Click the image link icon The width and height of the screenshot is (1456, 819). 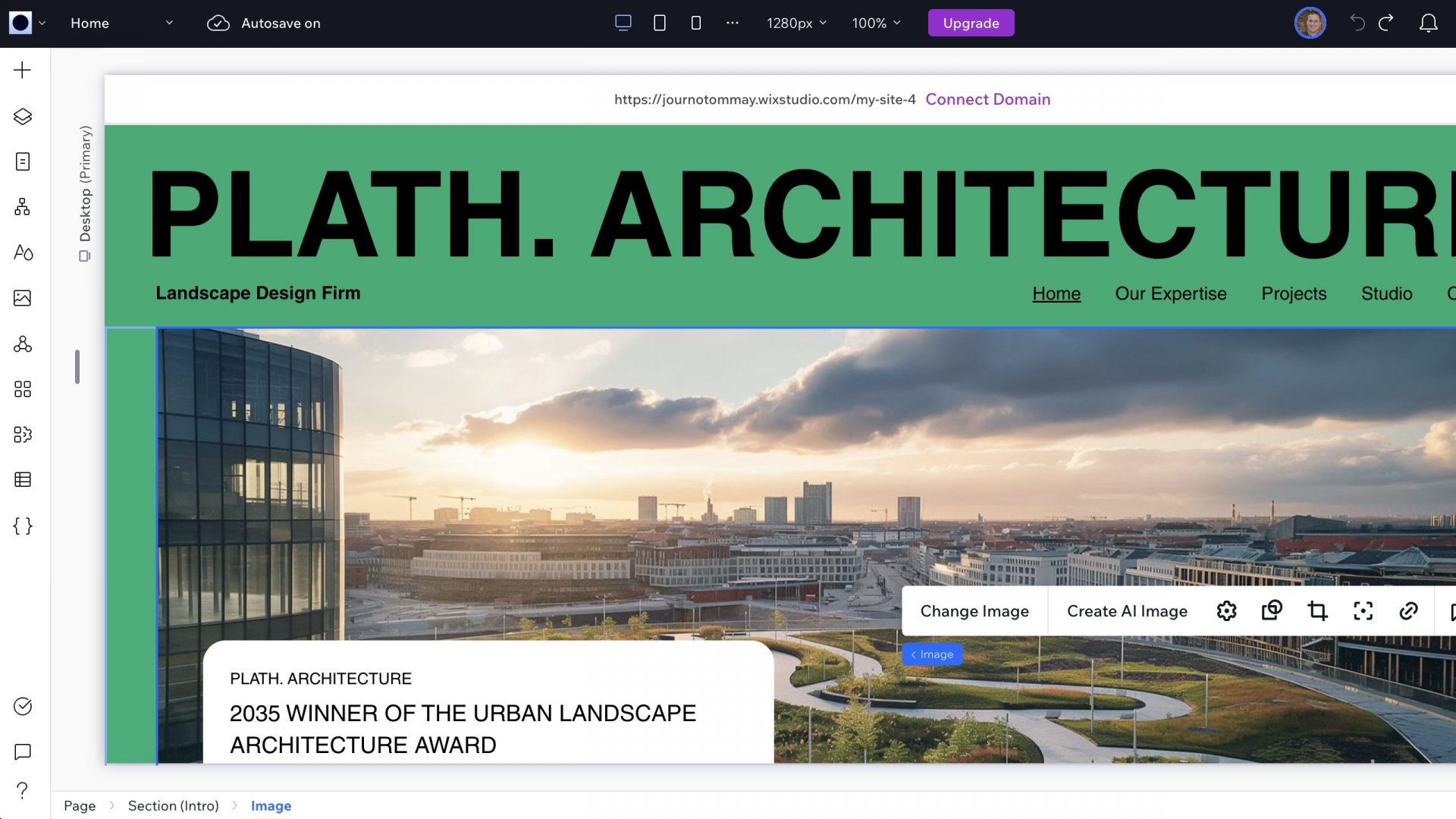click(x=1408, y=611)
